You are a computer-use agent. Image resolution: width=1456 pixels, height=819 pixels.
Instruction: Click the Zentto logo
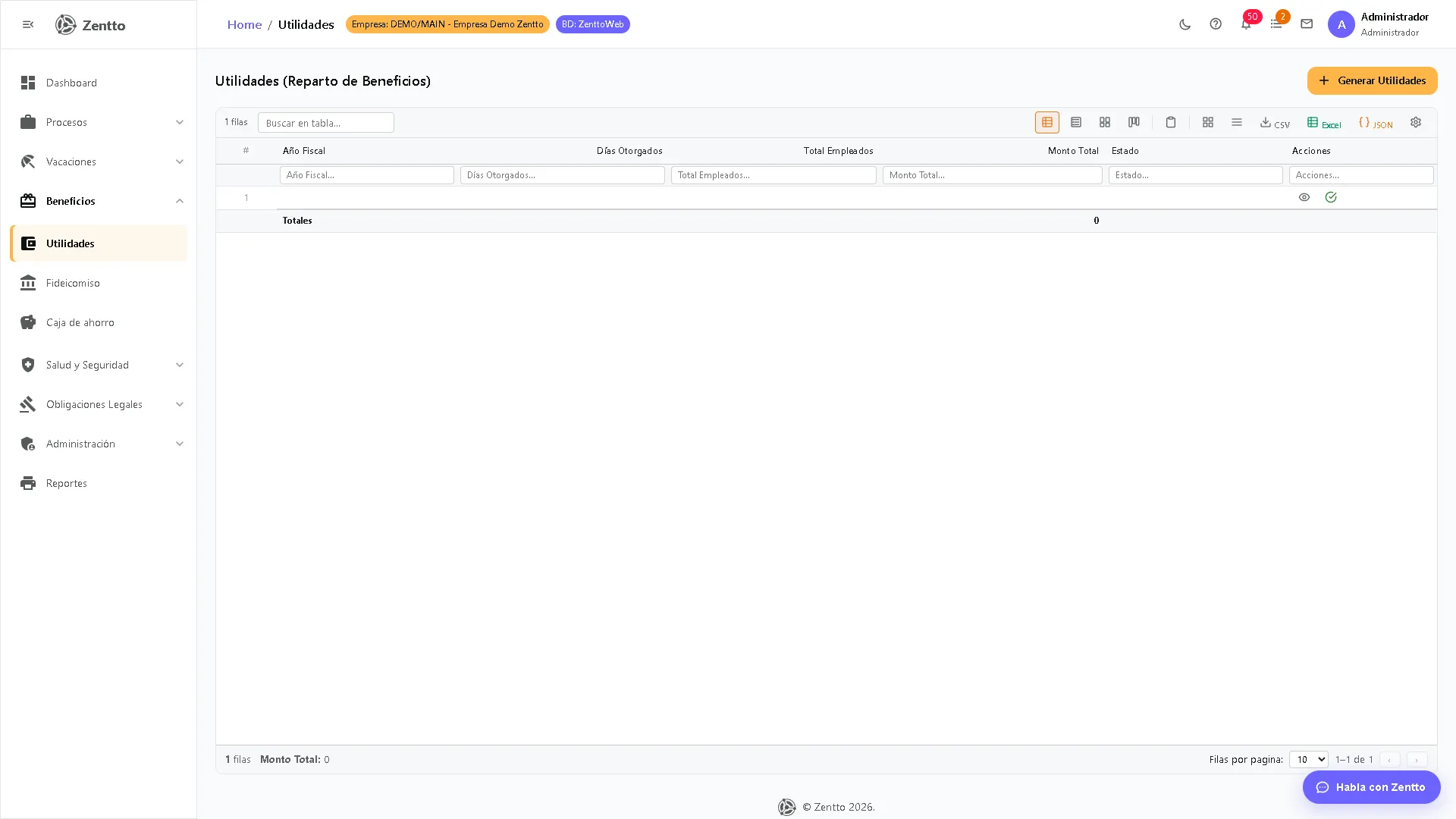[90, 25]
